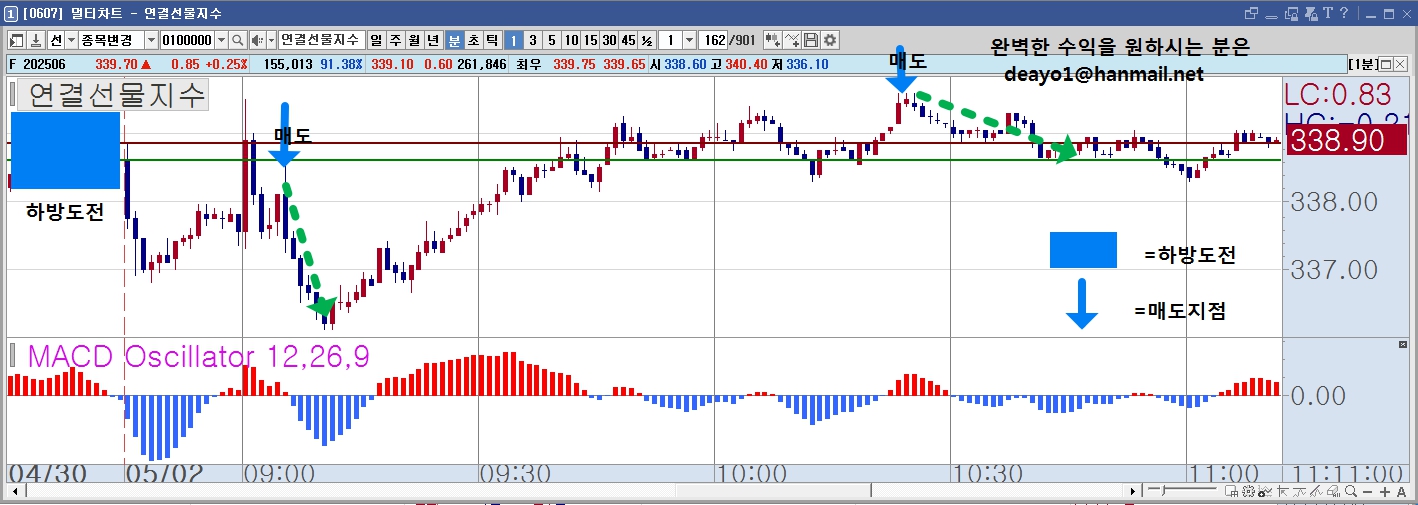Select the 3-minute interval button

(532, 40)
